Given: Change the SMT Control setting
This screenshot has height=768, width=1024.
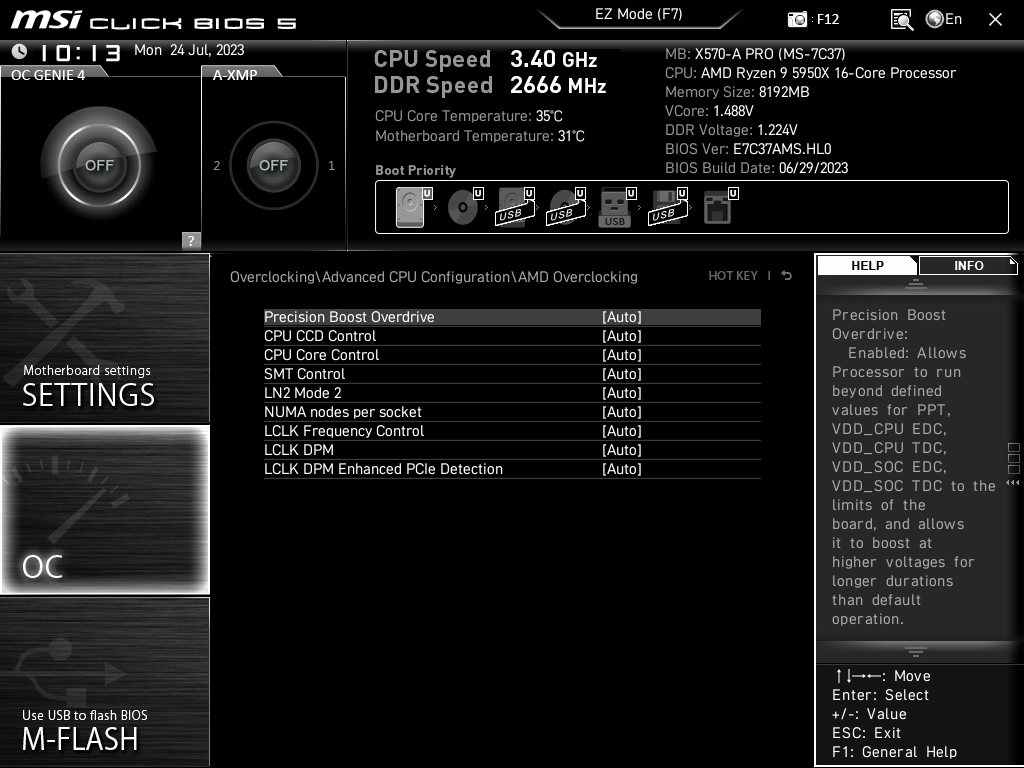Looking at the screenshot, I should pyautogui.click(x=622, y=374).
